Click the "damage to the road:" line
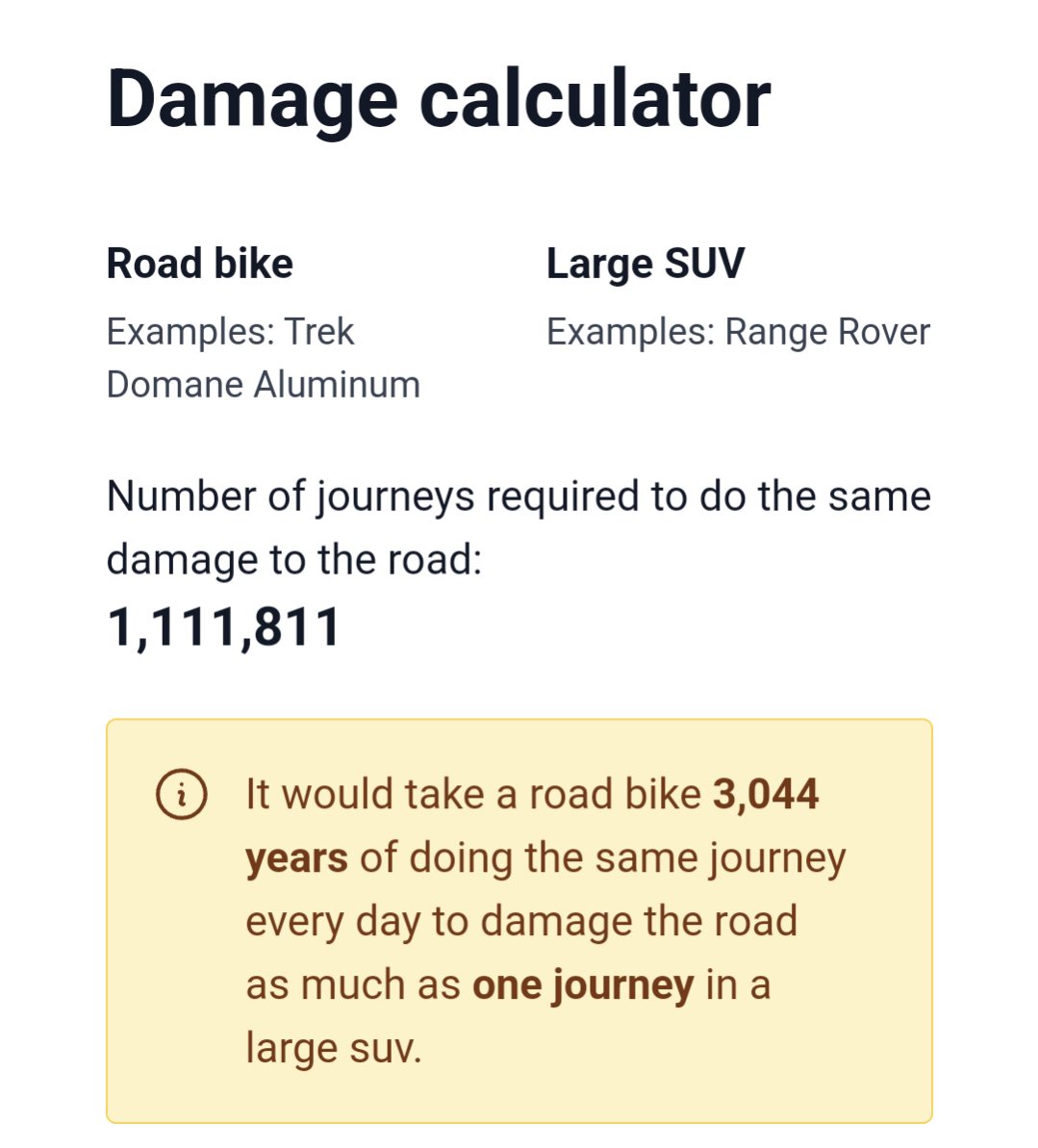 coord(294,559)
